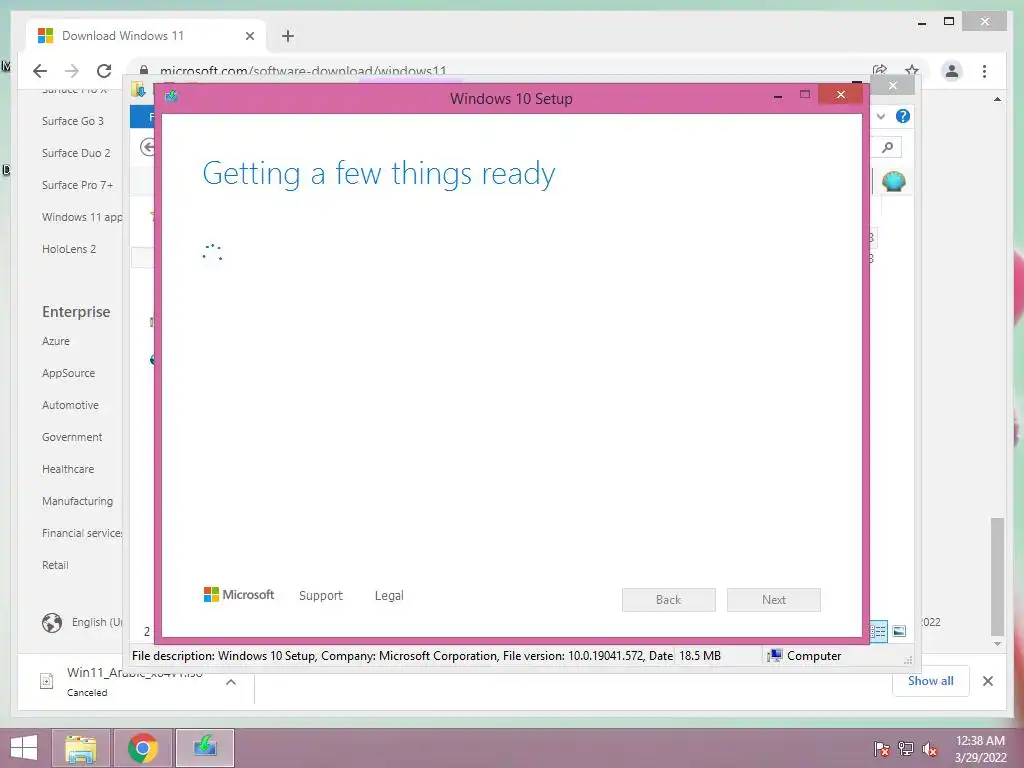The height and width of the screenshot is (768, 1024).
Task: Click the Explorer search magnifier
Action: pos(887,148)
